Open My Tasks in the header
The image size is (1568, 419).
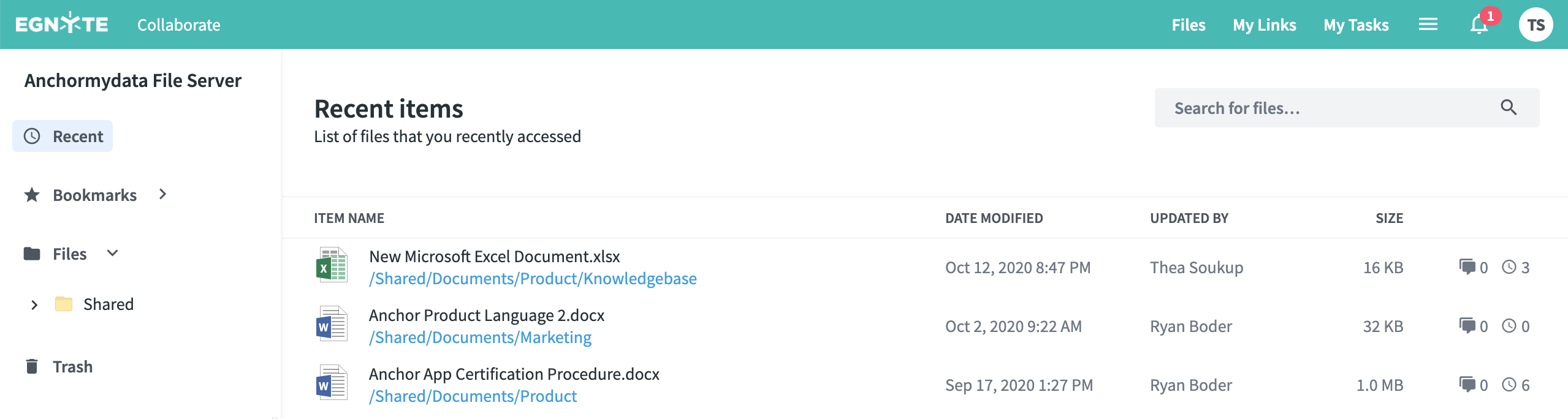1356,25
